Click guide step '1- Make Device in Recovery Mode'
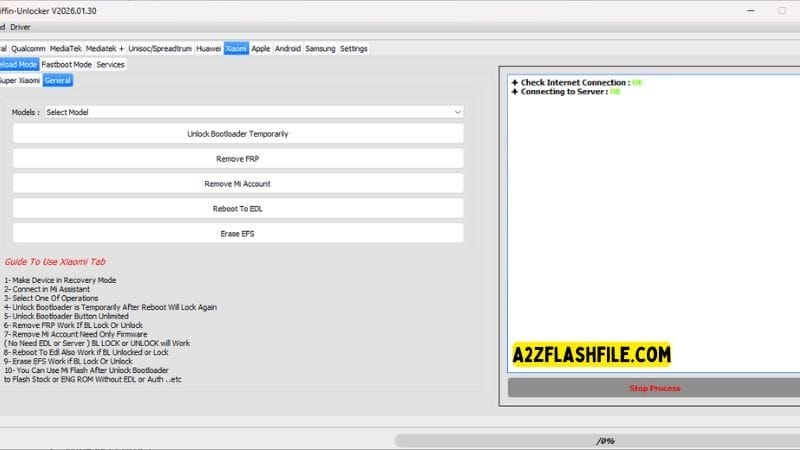This screenshot has width=800, height=450. click(60, 280)
